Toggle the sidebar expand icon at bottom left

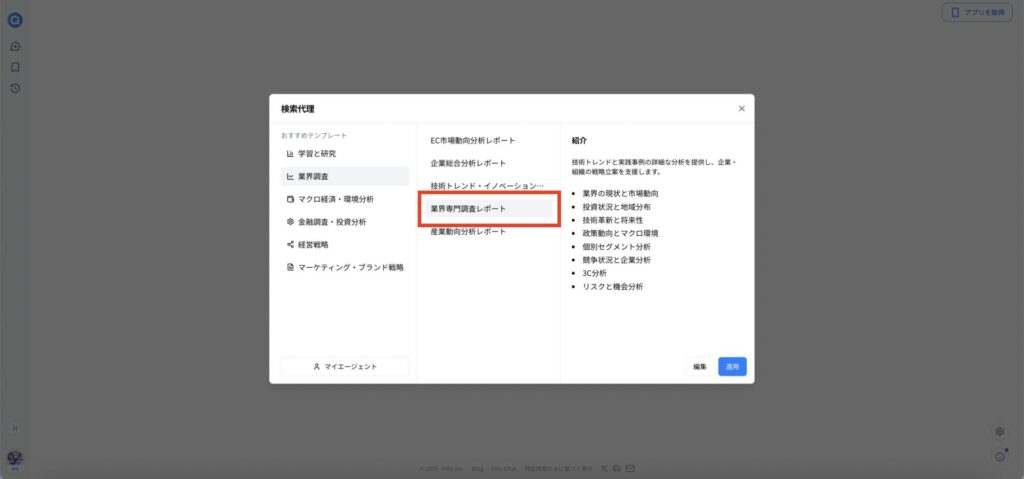(15, 428)
